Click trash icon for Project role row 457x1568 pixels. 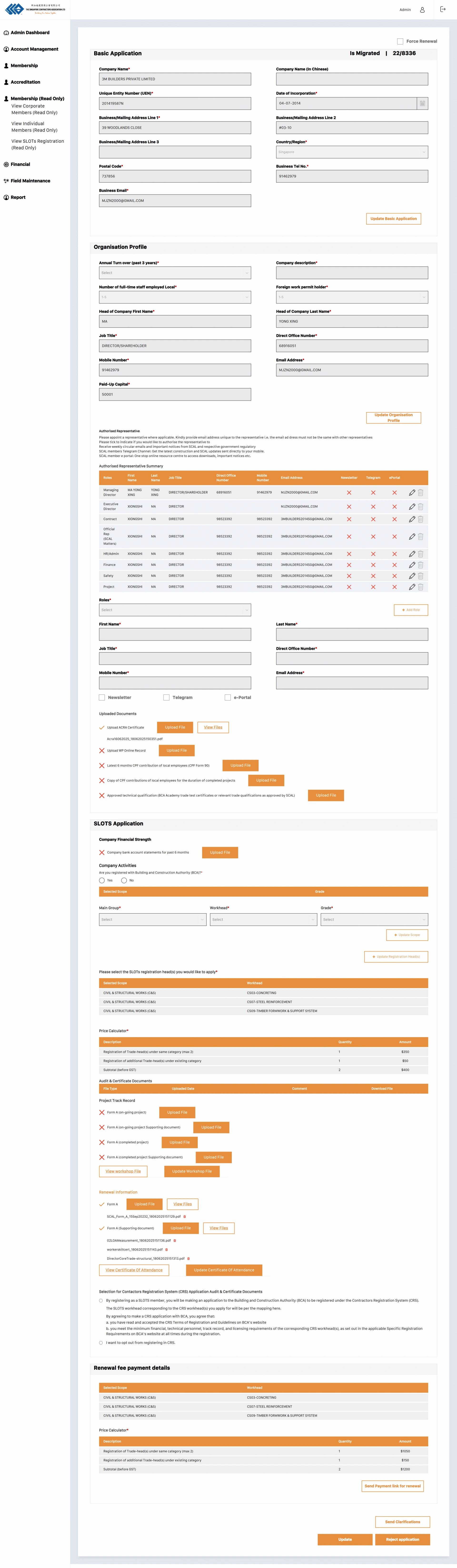point(421,587)
